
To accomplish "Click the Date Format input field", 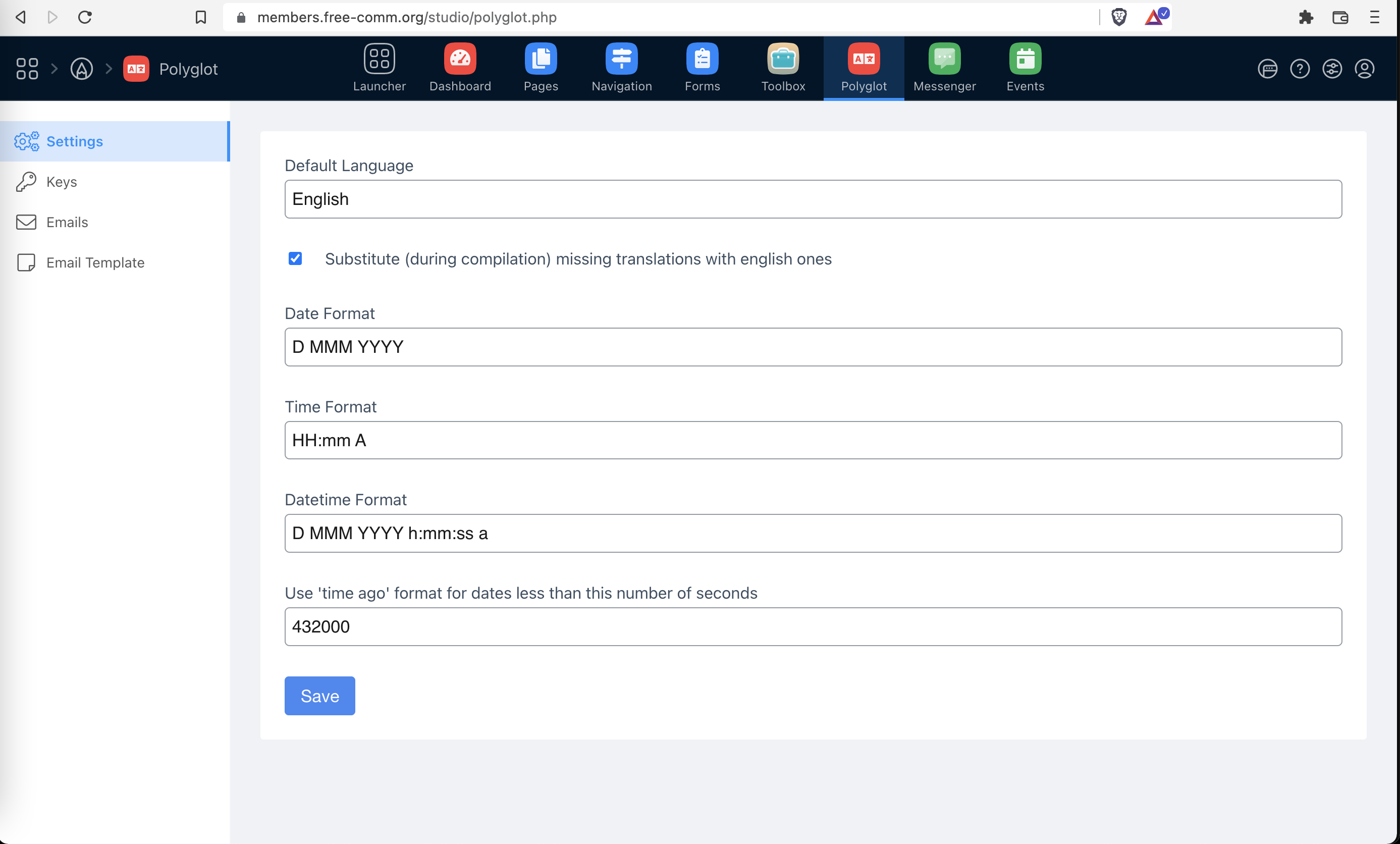I will (813, 347).
